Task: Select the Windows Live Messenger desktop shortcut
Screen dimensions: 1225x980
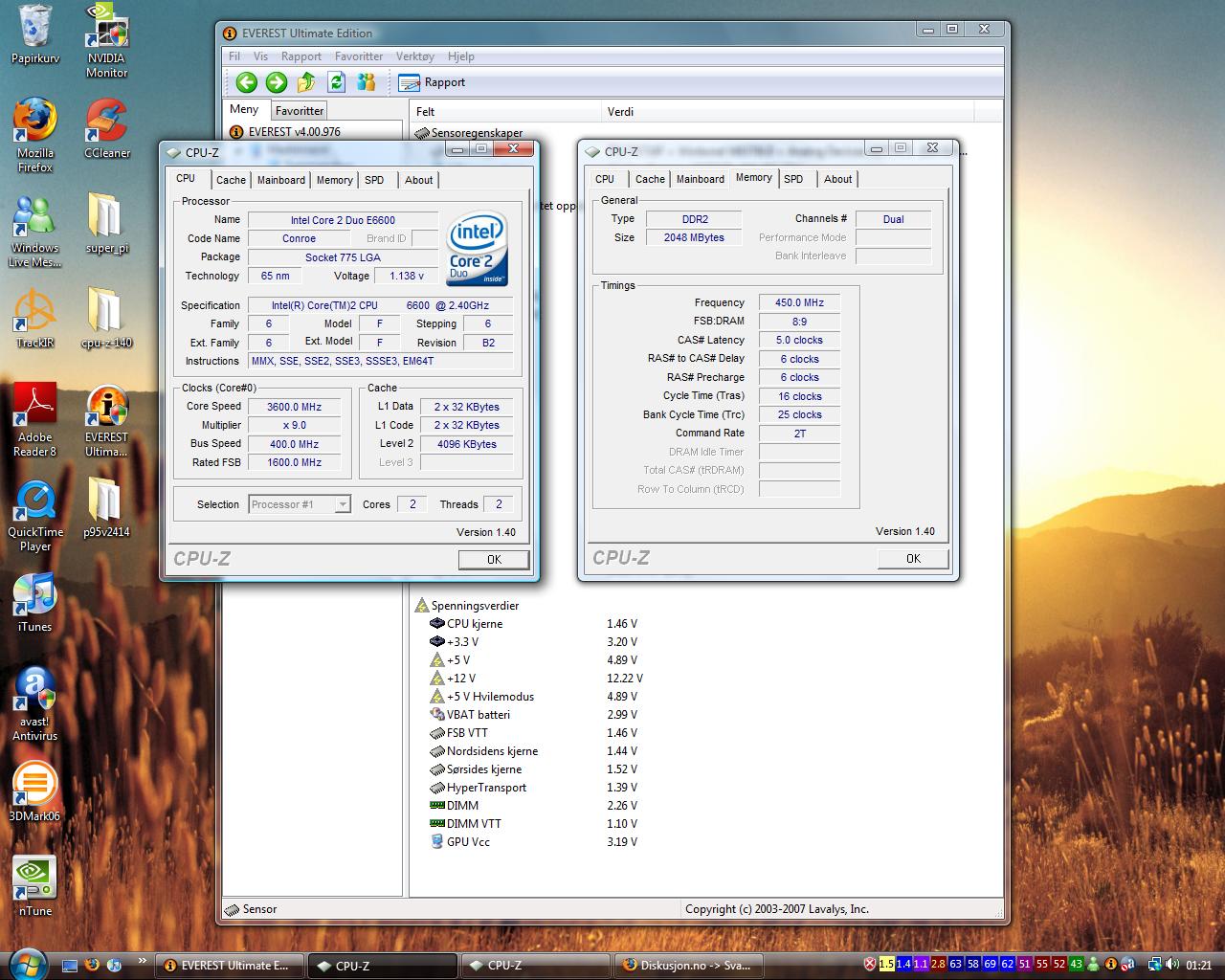Action: (x=35, y=231)
